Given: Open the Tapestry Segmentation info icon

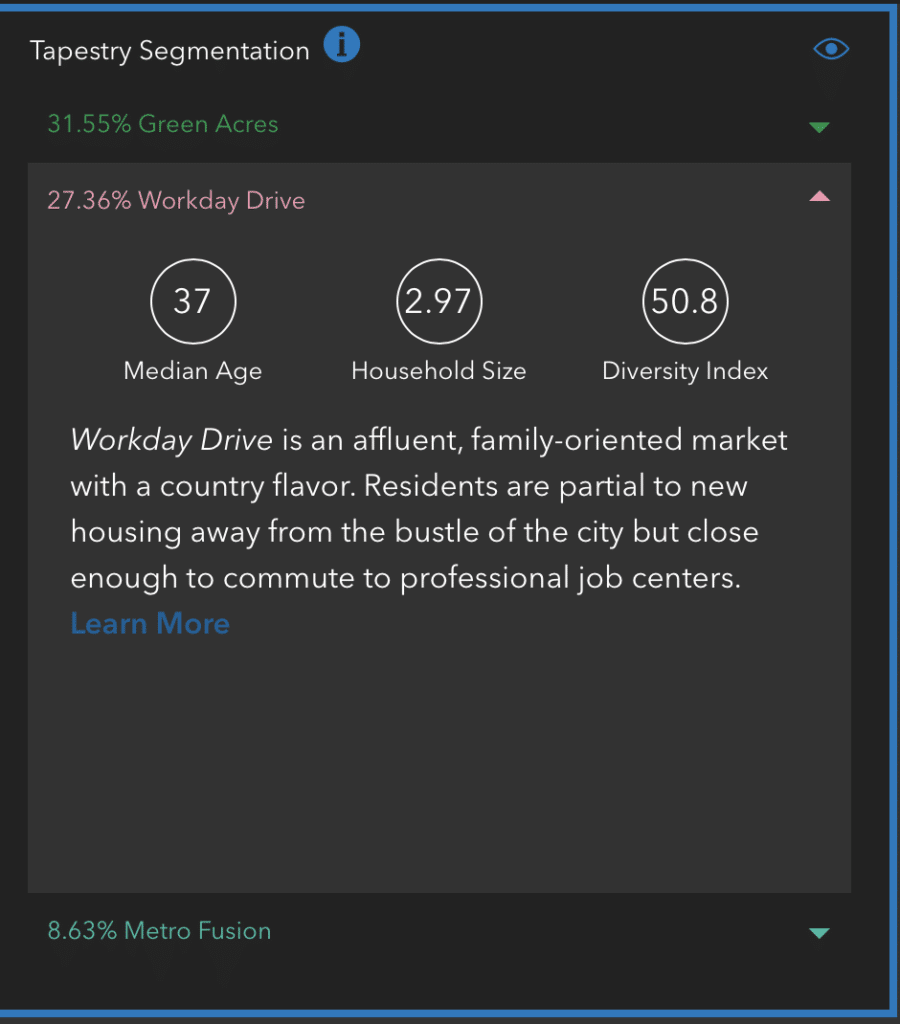Looking at the screenshot, I should pyautogui.click(x=342, y=44).
